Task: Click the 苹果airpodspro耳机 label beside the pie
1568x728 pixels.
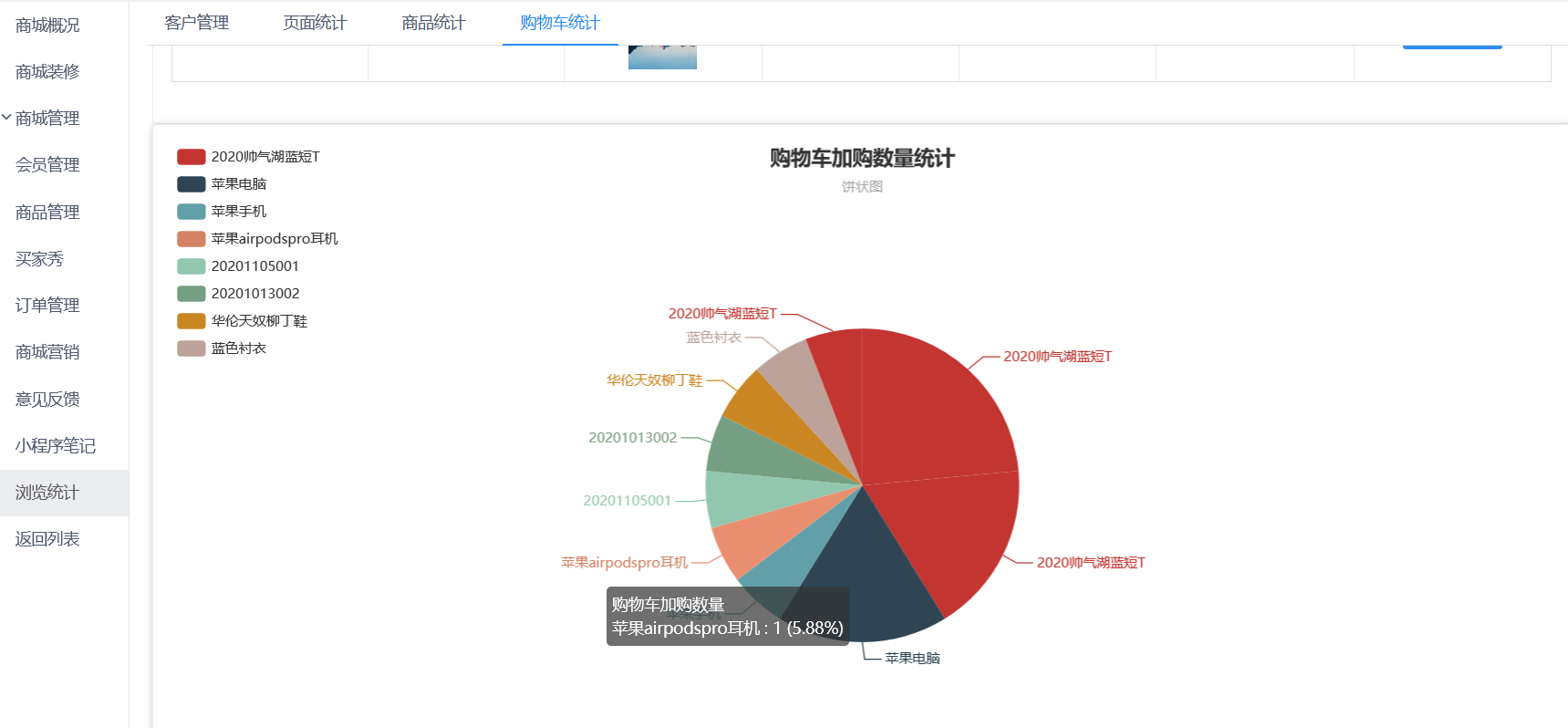Action: pos(625,563)
